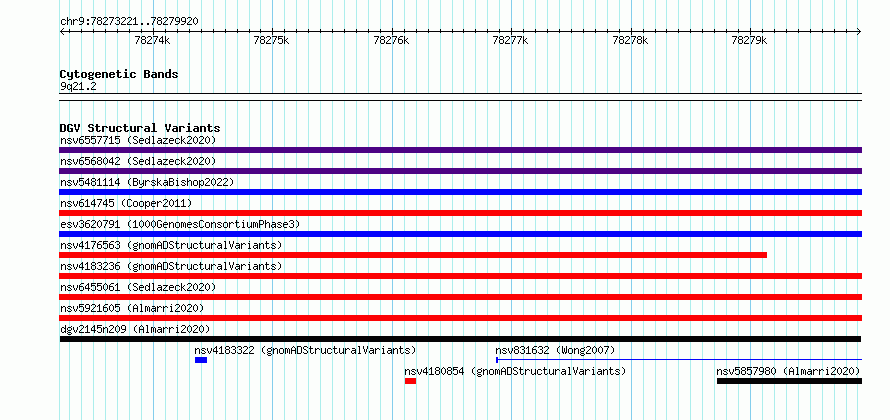Select the nsv5921605 red variant bar
The image size is (890, 420).
click(460, 318)
